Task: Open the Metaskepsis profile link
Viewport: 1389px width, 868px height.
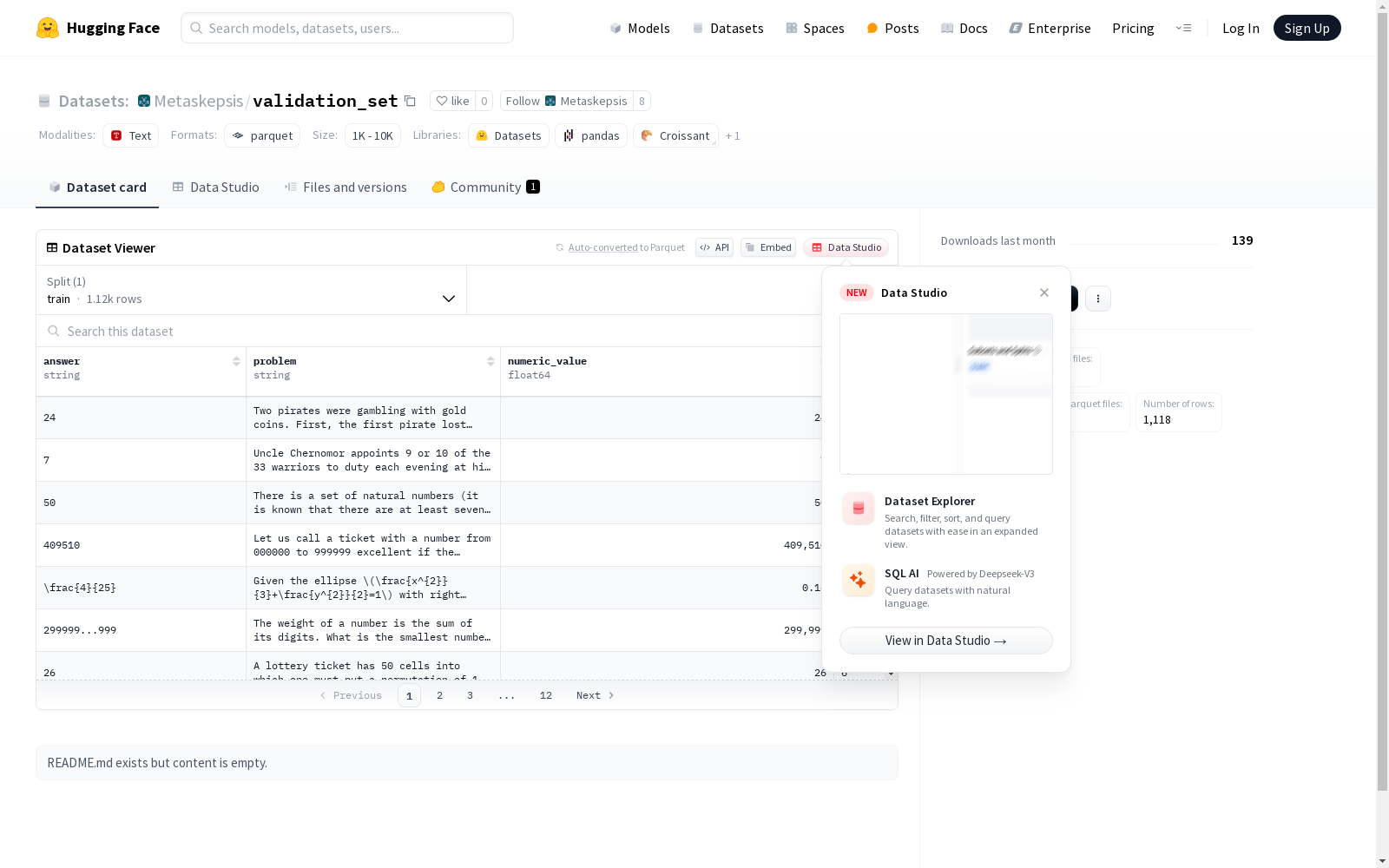Action: (198, 101)
